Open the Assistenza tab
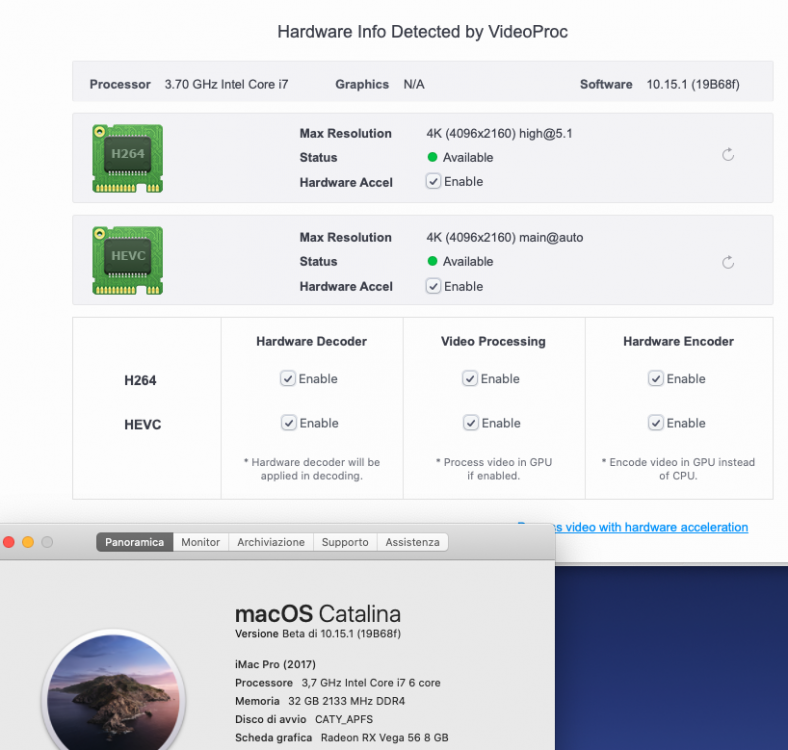 (x=413, y=542)
